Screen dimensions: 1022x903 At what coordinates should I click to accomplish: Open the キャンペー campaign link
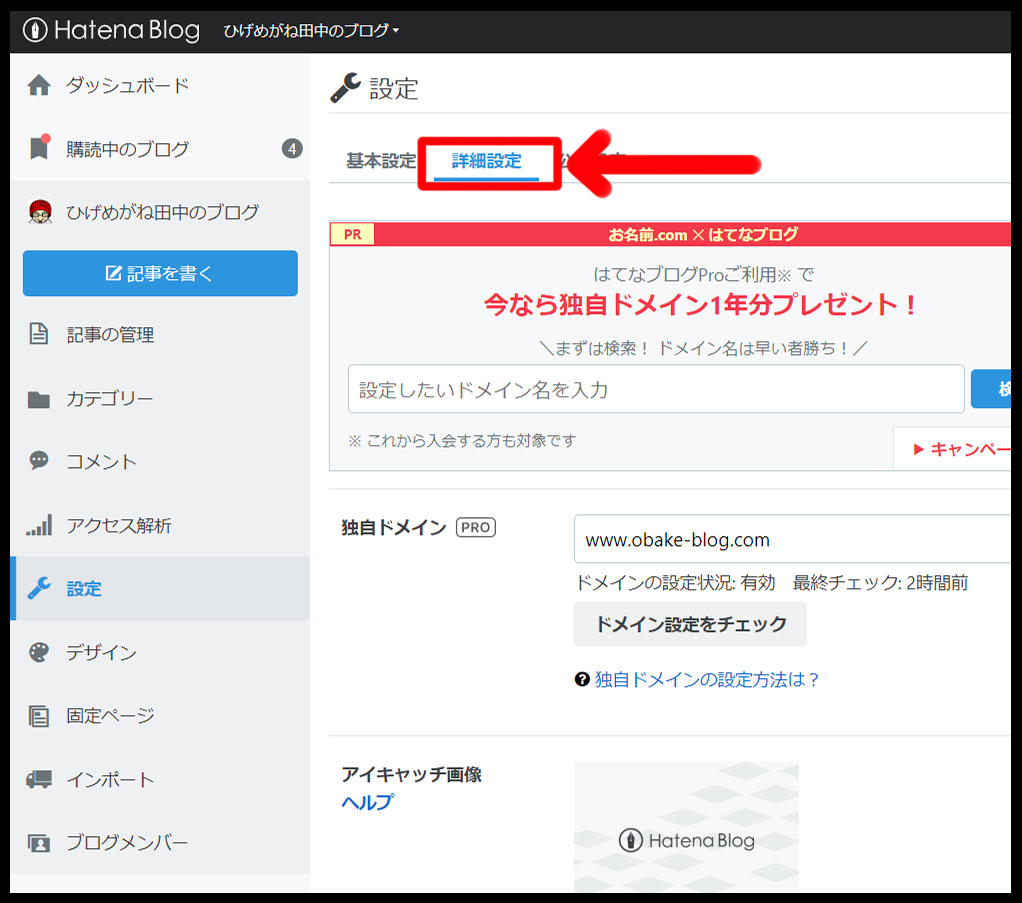[x=959, y=449]
